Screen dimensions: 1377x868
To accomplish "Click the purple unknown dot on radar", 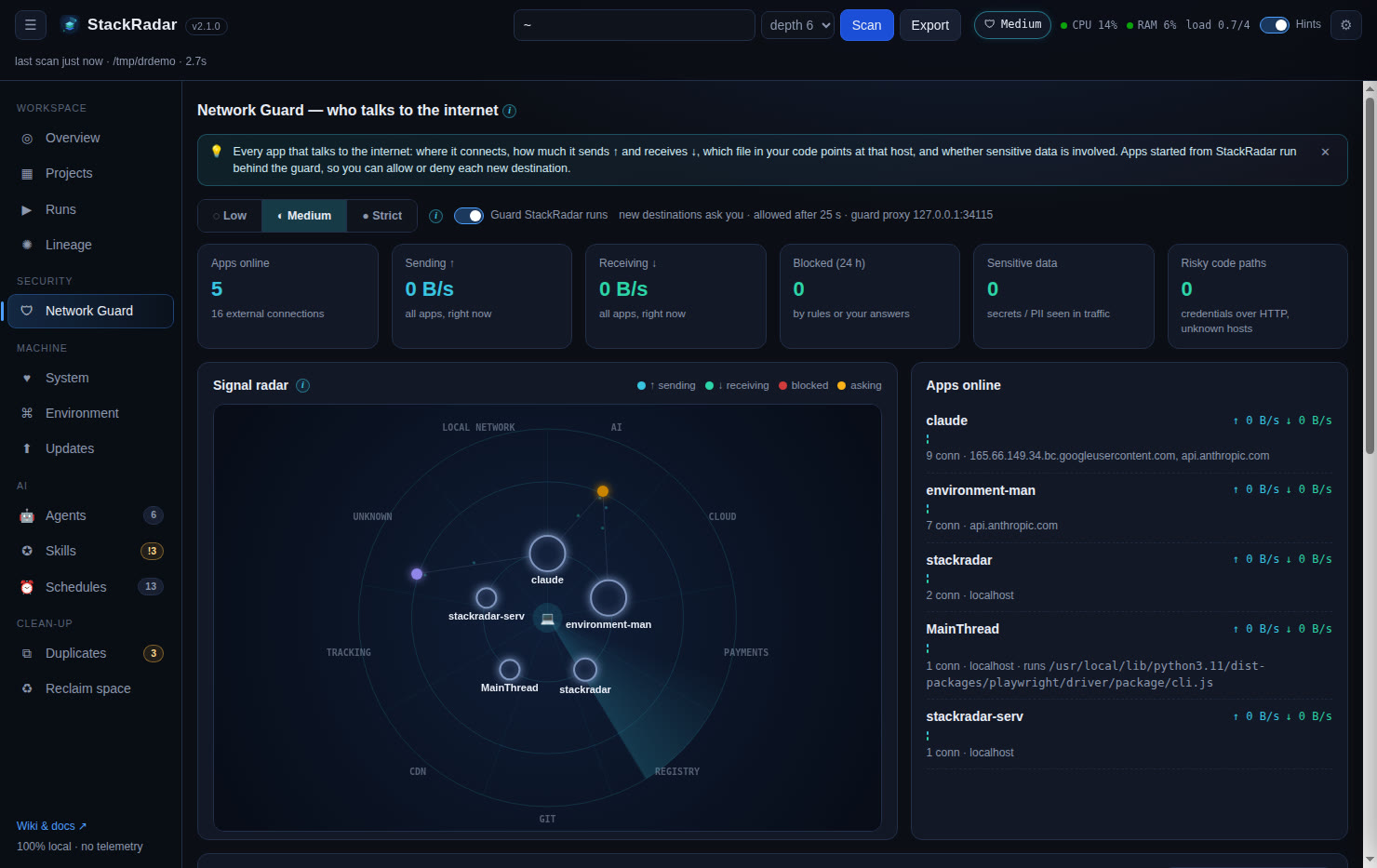I will coord(417,574).
